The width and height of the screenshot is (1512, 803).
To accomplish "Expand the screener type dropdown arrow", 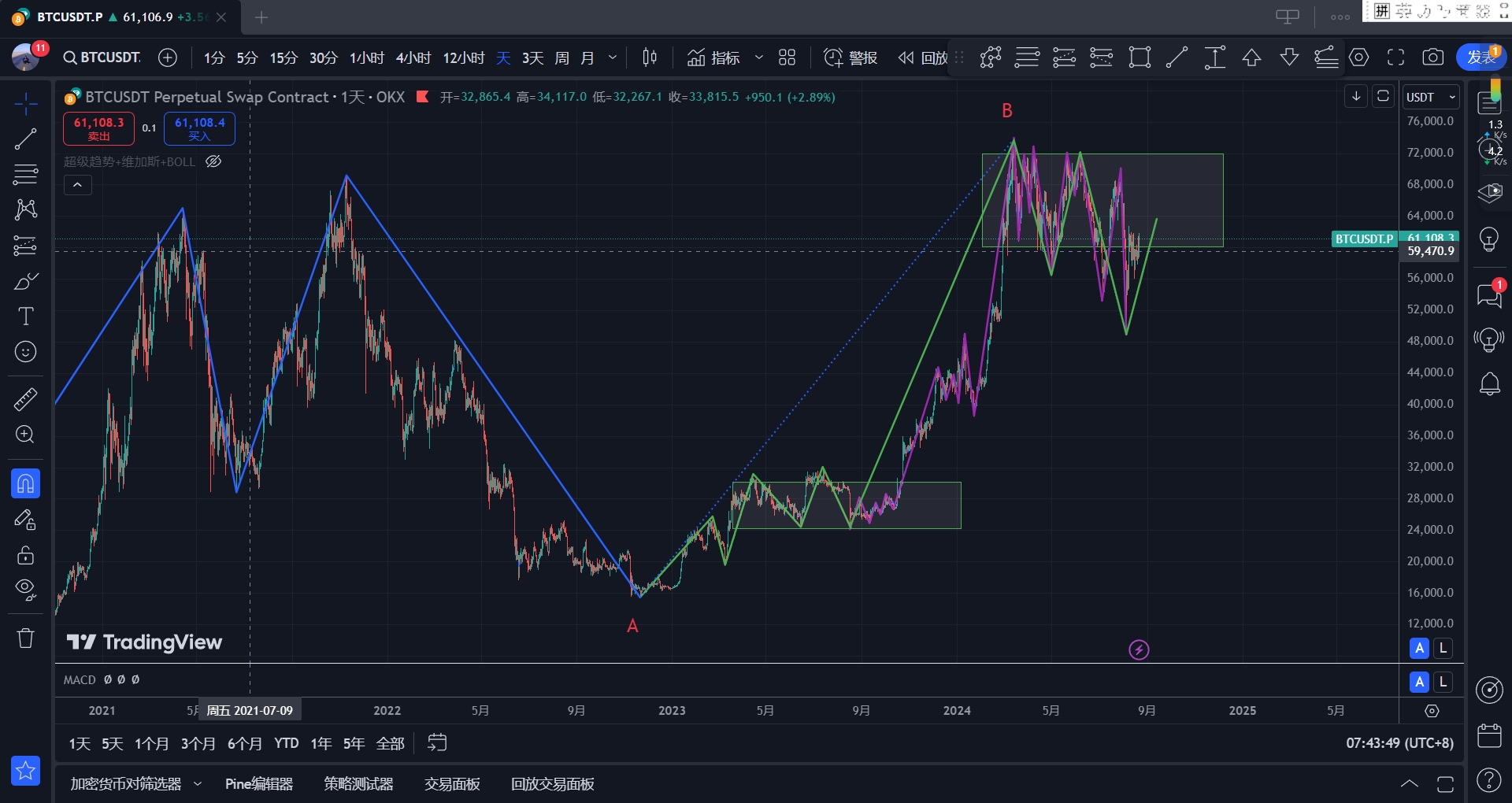I will 198,784.
